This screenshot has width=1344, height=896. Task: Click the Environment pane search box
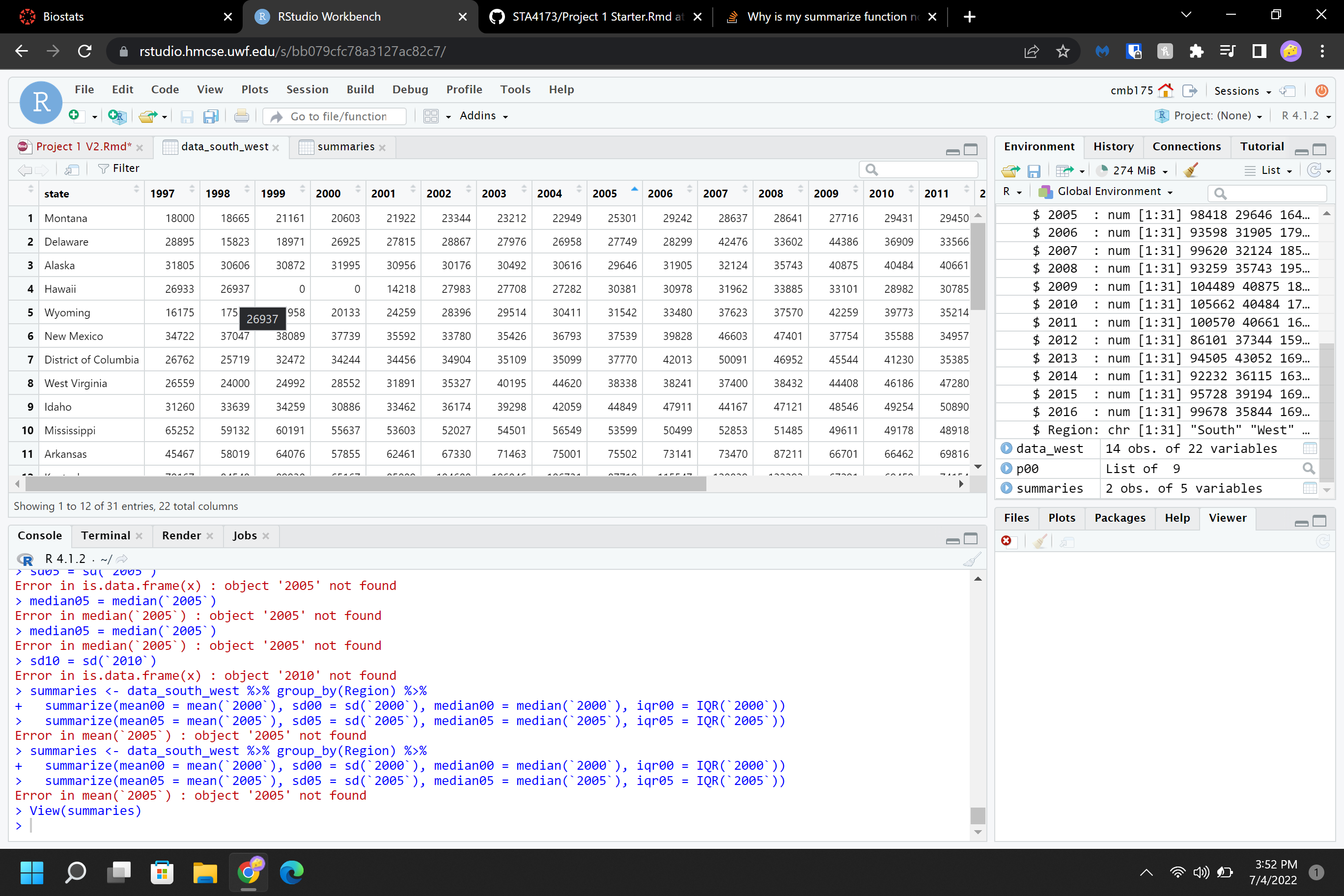click(x=1267, y=193)
